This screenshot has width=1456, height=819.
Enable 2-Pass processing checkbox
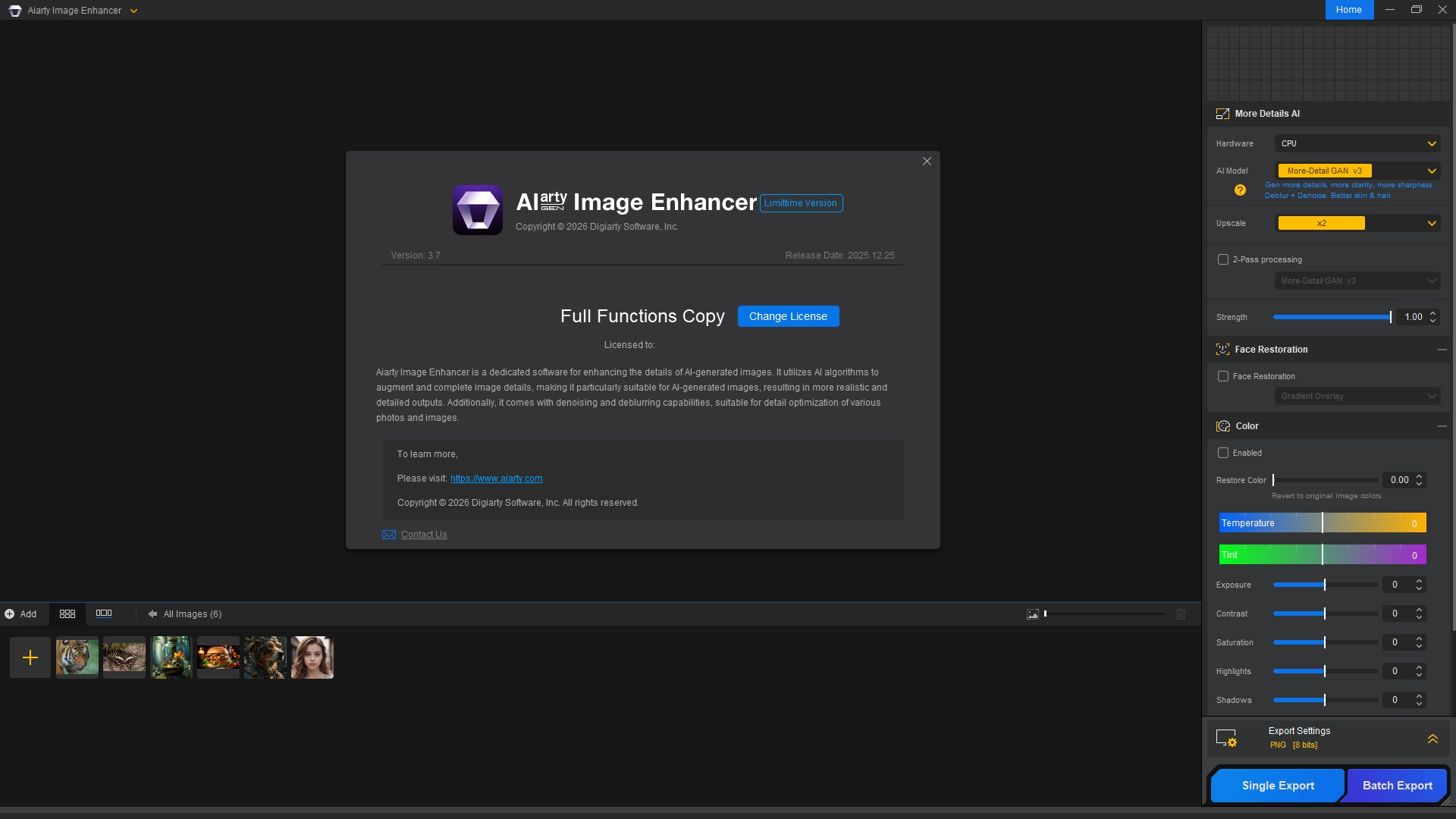click(1223, 259)
